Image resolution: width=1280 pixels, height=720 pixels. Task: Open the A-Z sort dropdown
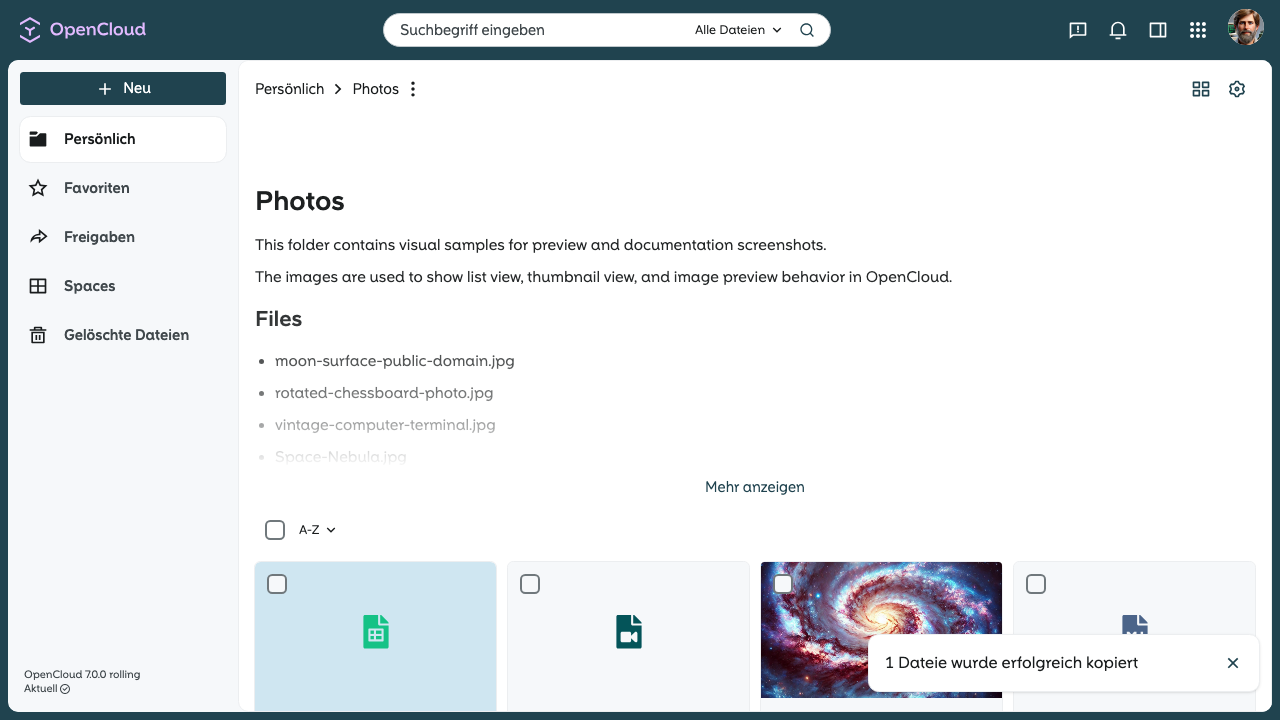317,530
